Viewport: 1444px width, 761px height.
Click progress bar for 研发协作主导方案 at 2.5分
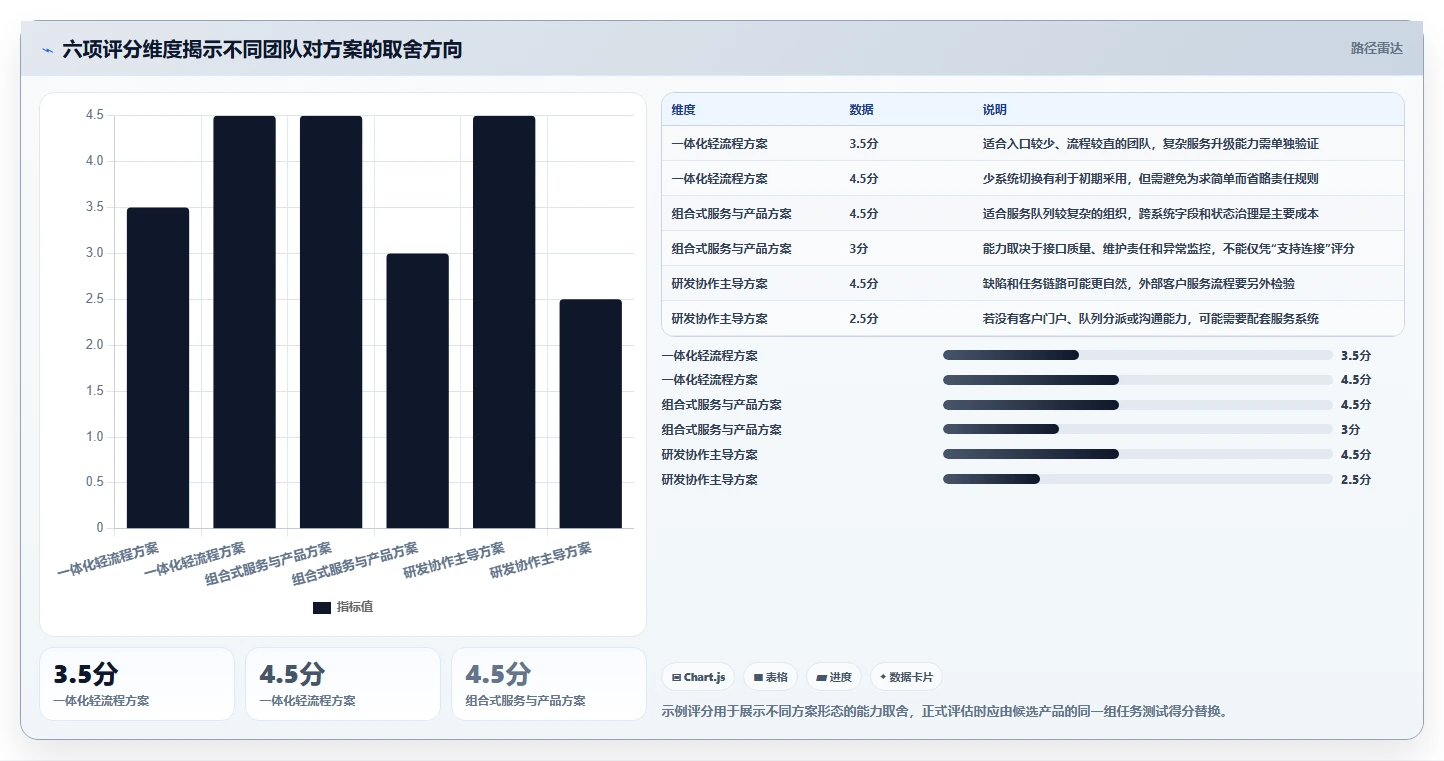coord(1138,480)
